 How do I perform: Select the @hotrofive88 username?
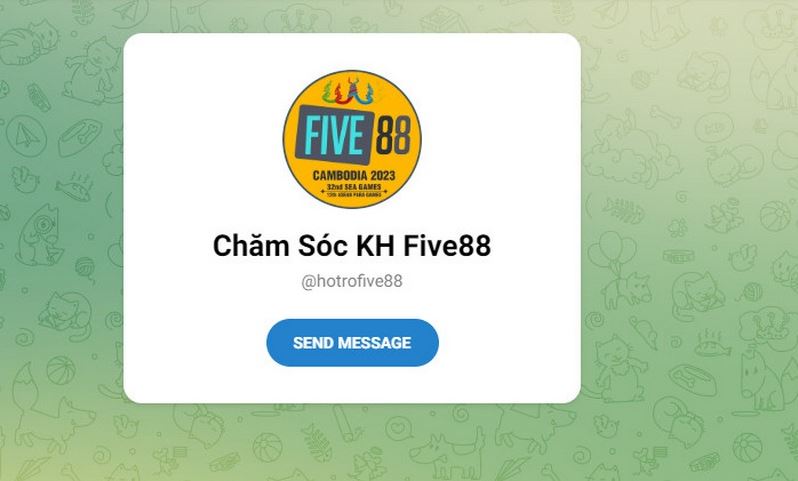(352, 281)
